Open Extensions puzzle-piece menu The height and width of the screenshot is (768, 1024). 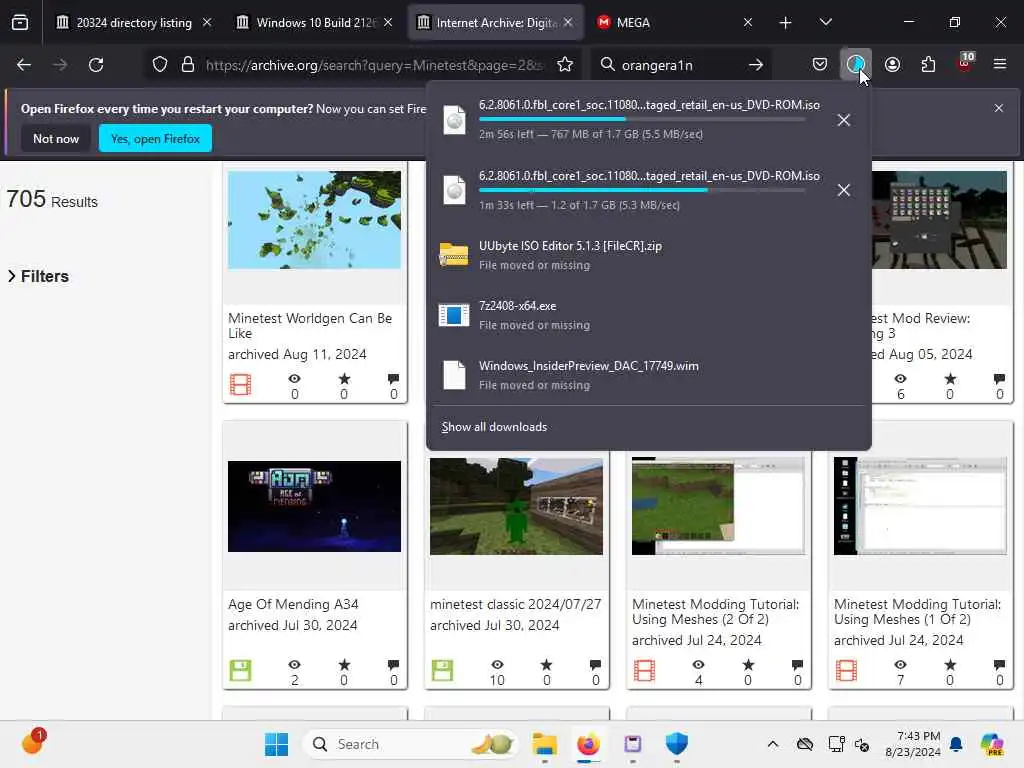click(x=928, y=65)
